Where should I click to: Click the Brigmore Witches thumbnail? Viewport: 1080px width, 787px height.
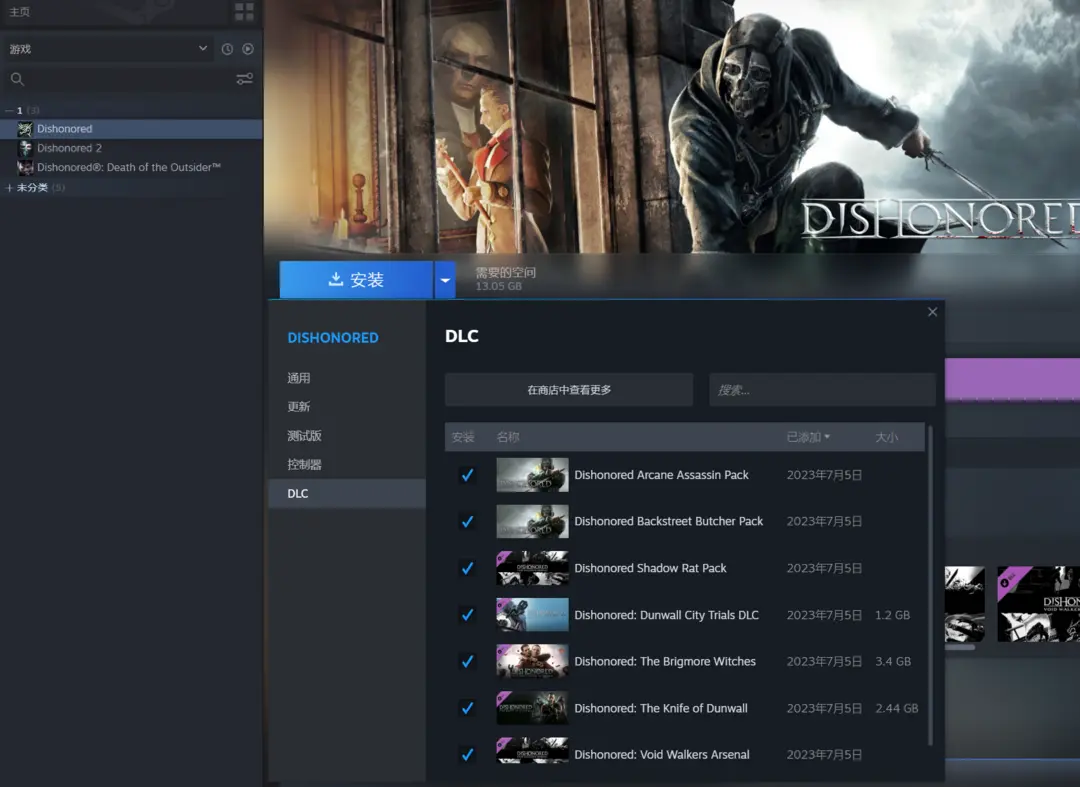point(532,662)
